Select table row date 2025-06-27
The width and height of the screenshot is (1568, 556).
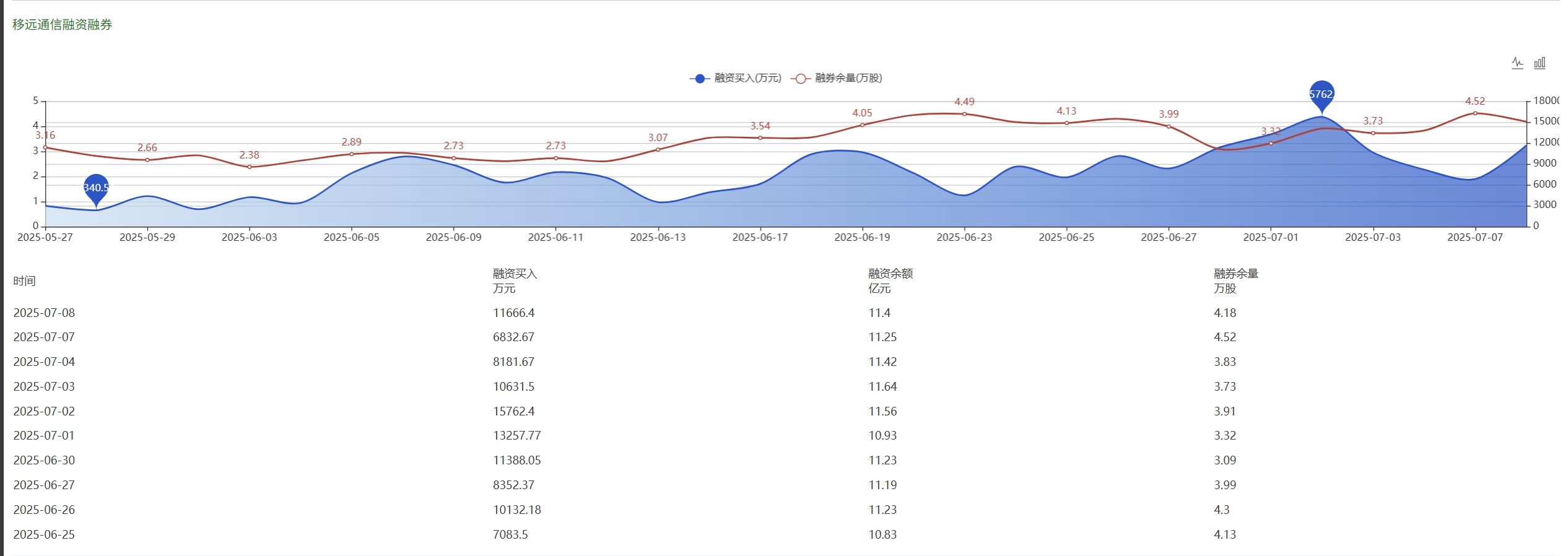[44, 485]
